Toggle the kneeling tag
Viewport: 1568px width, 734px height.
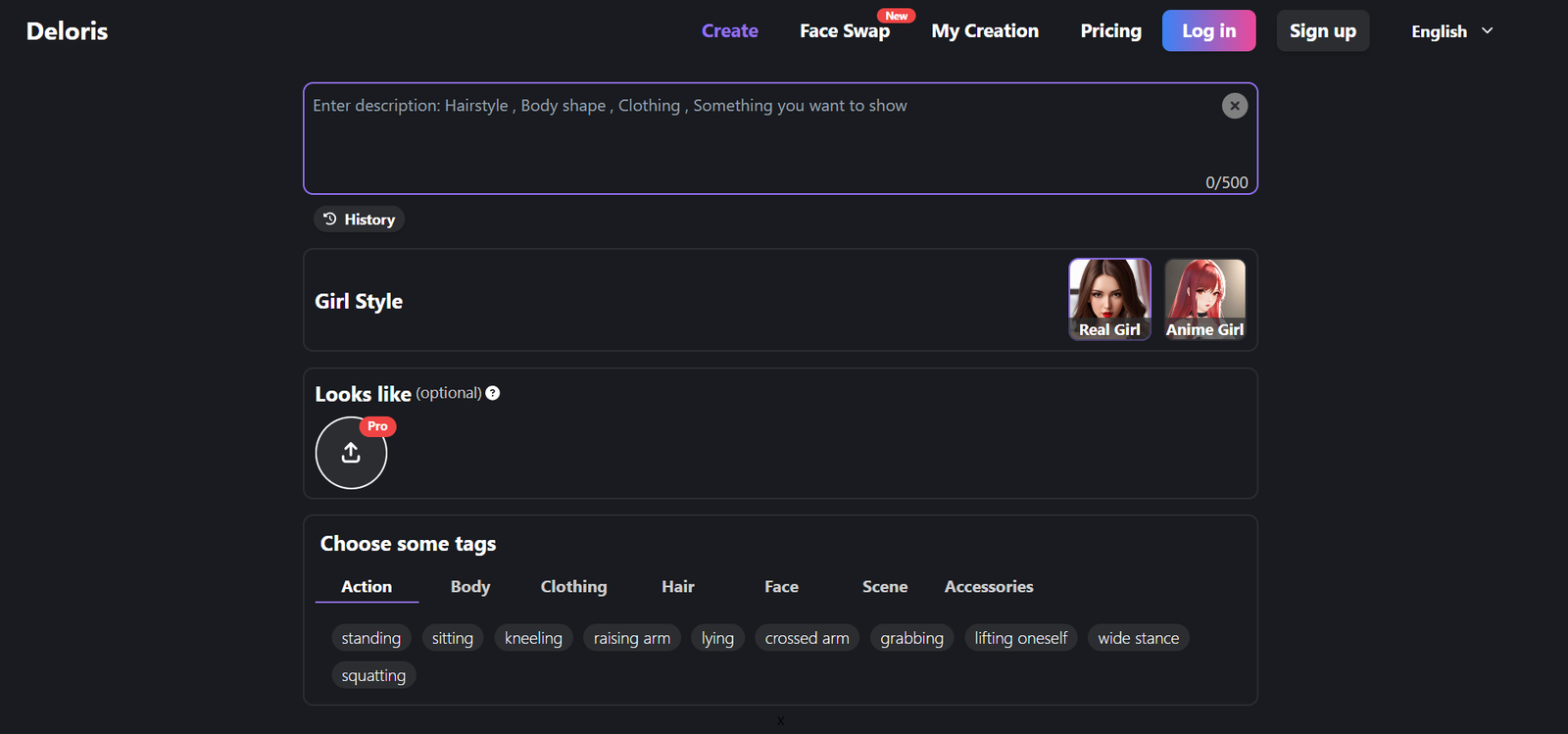533,638
